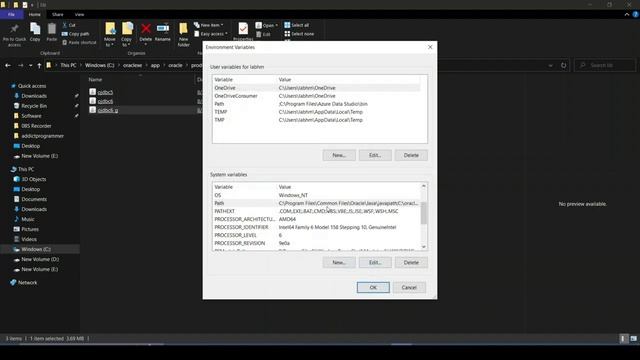The image size is (640, 360).
Task: Confirm dialog with OK button
Action: [373, 287]
